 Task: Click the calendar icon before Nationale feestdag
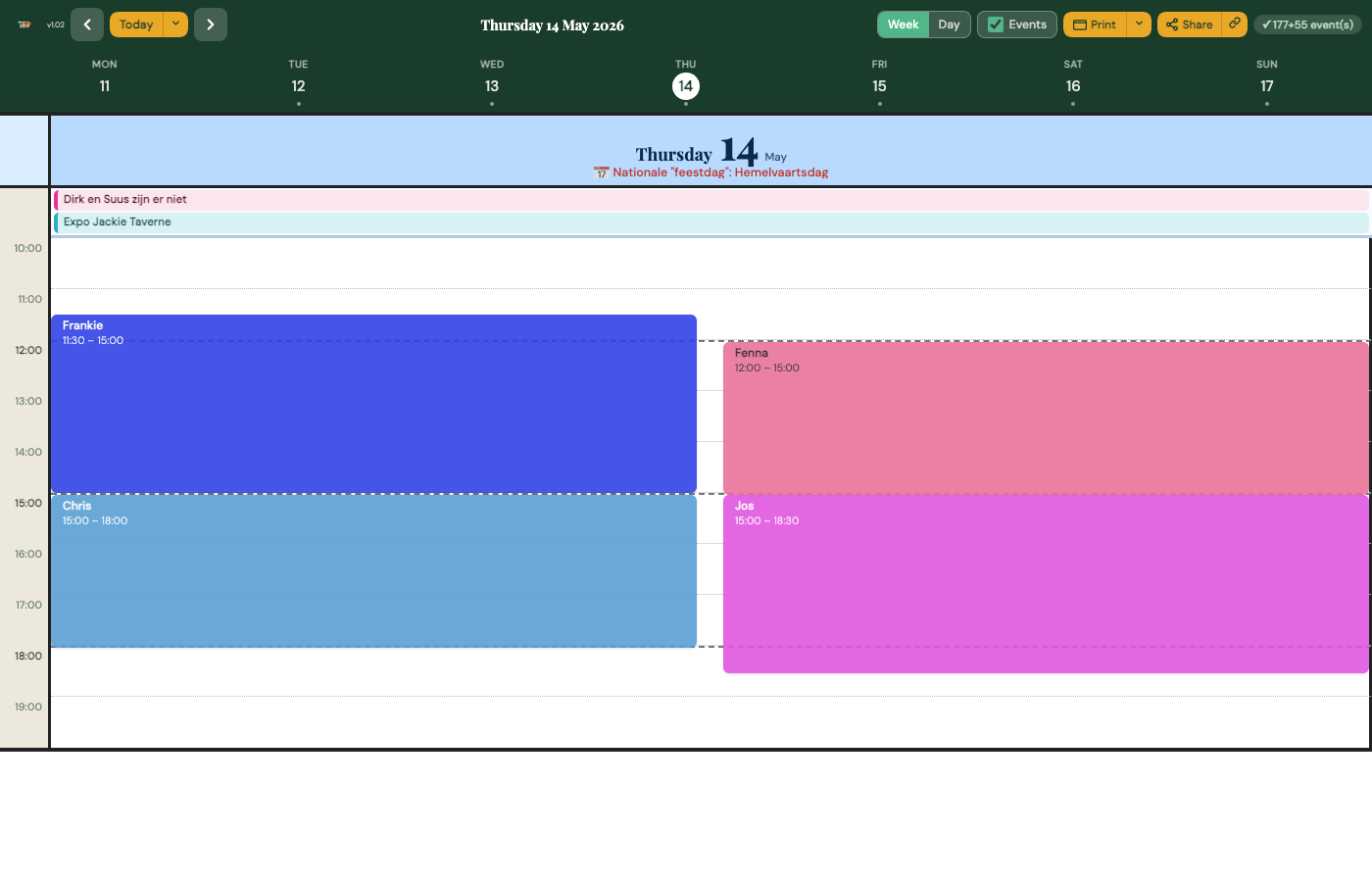pos(602,172)
